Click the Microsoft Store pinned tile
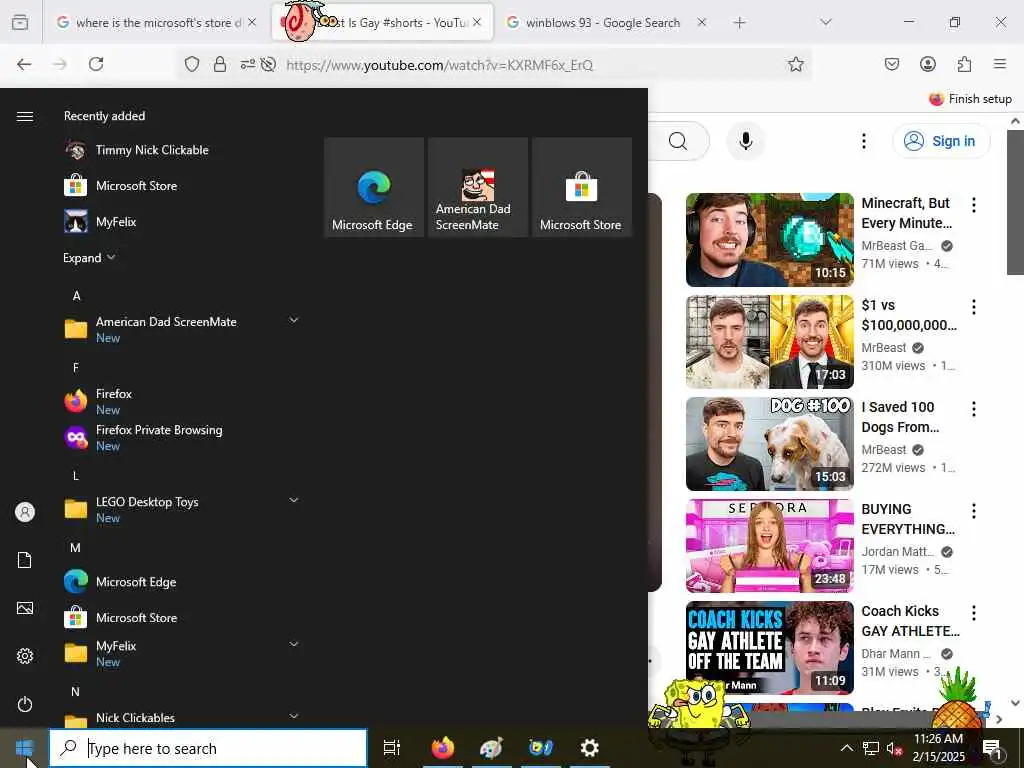 coord(582,187)
